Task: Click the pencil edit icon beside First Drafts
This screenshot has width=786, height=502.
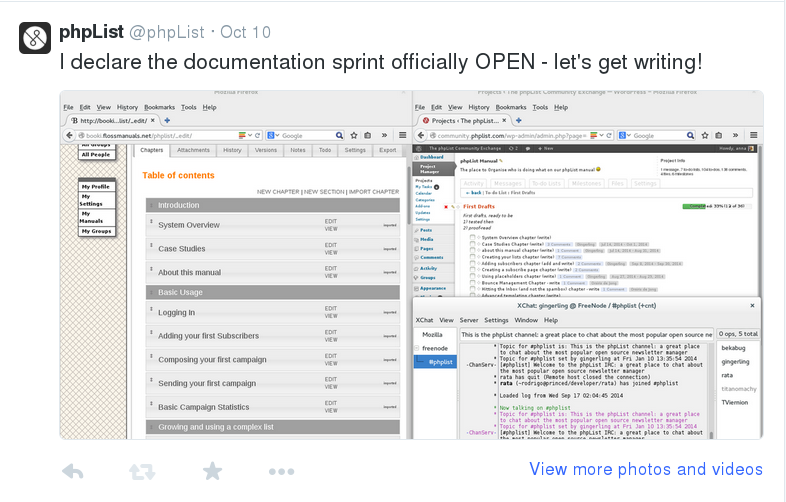Action: [453, 207]
